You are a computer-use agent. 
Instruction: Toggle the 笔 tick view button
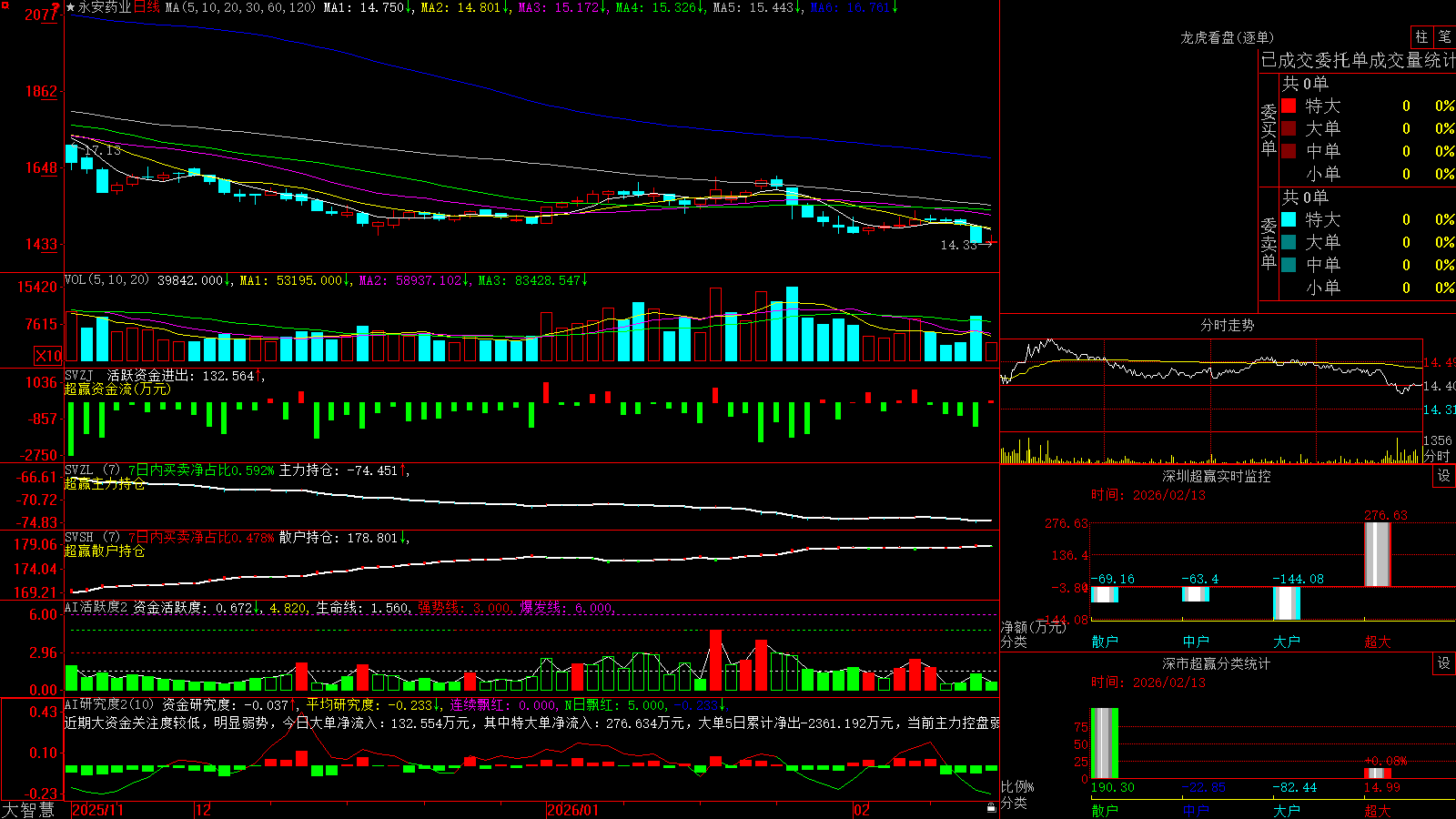pyautogui.click(x=1445, y=36)
